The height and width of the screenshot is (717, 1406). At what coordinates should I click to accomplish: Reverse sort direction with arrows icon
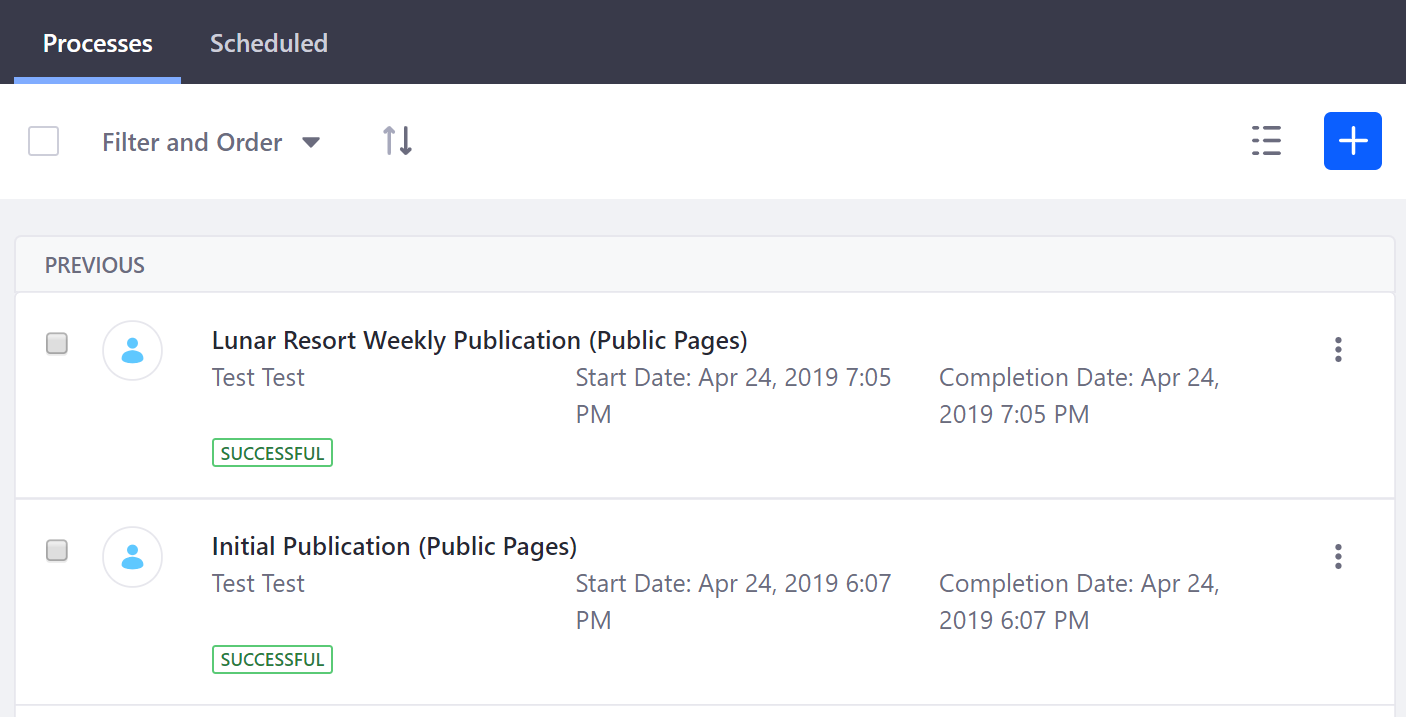[x=398, y=141]
